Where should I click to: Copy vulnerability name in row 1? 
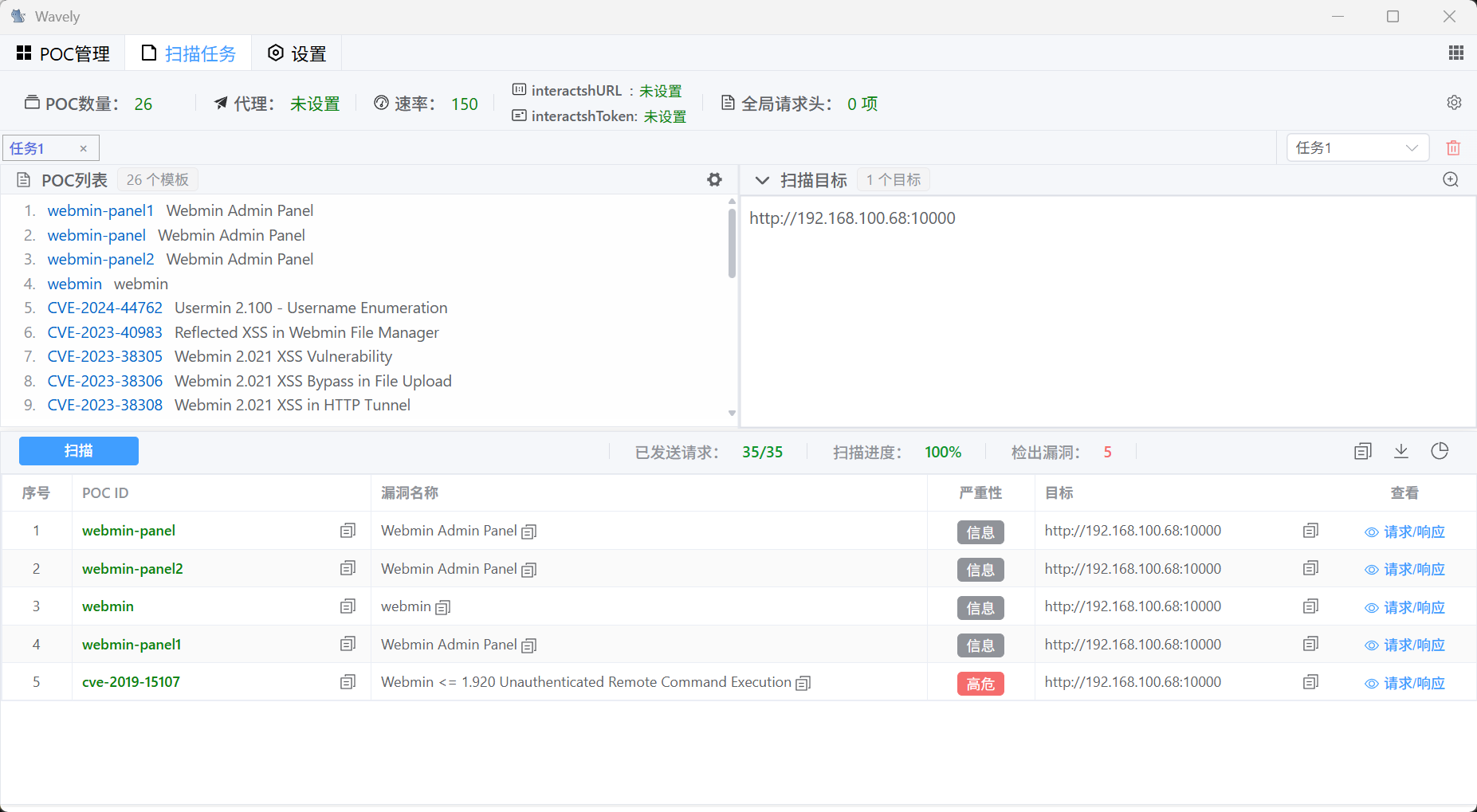click(528, 532)
